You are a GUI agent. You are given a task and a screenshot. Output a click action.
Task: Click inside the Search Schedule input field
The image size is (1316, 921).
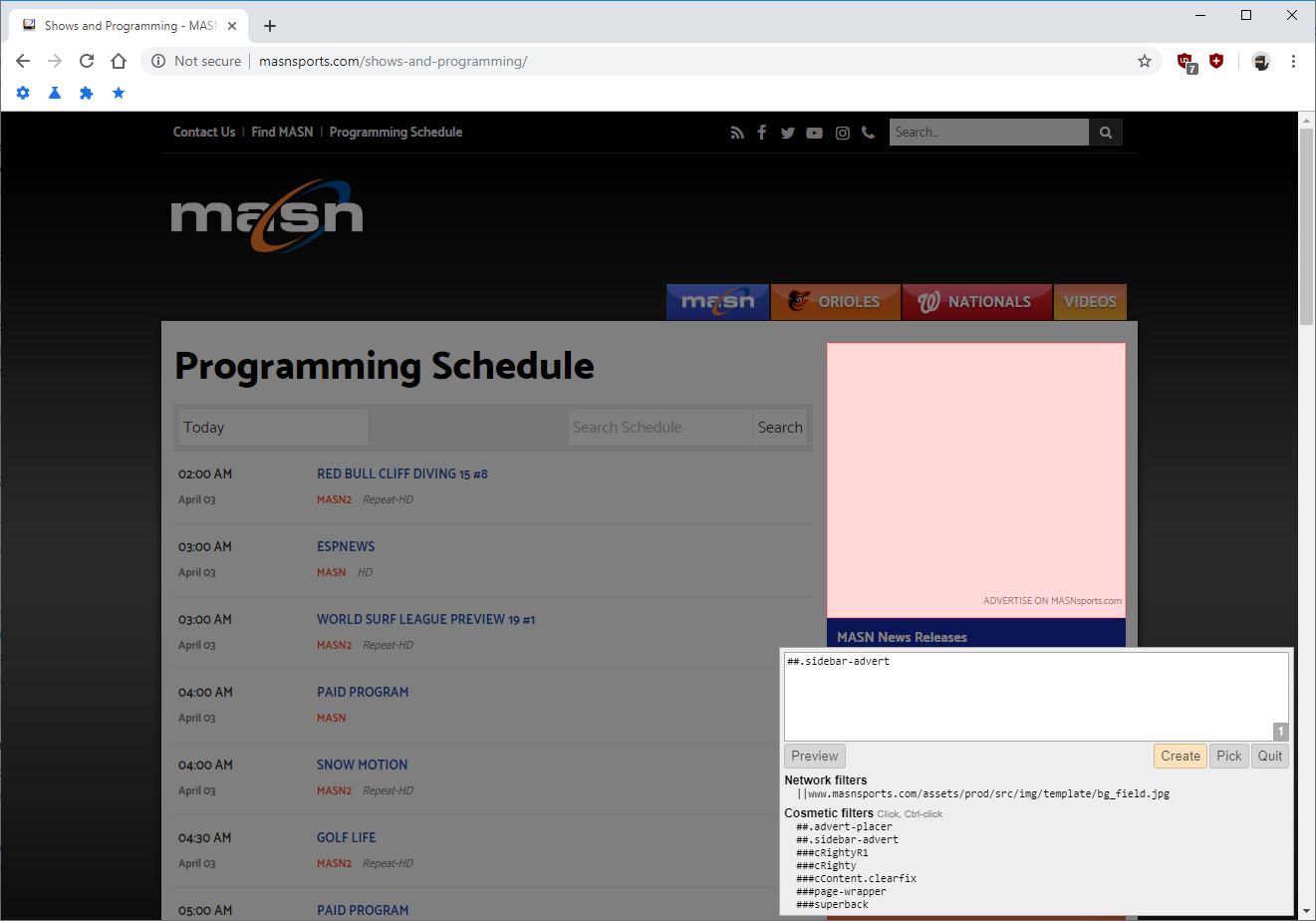(659, 427)
